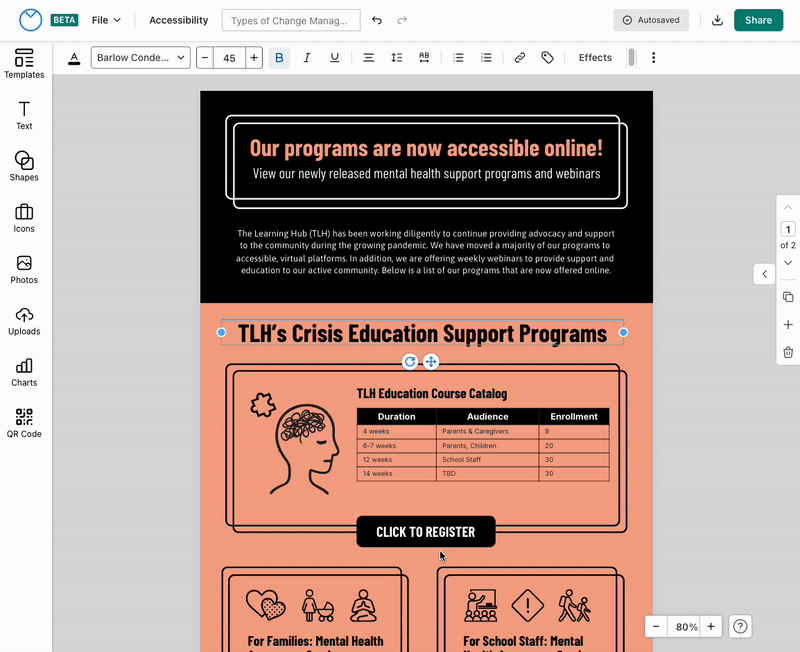Open the Templates panel
Image resolution: width=800 pixels, height=652 pixels.
(x=24, y=64)
